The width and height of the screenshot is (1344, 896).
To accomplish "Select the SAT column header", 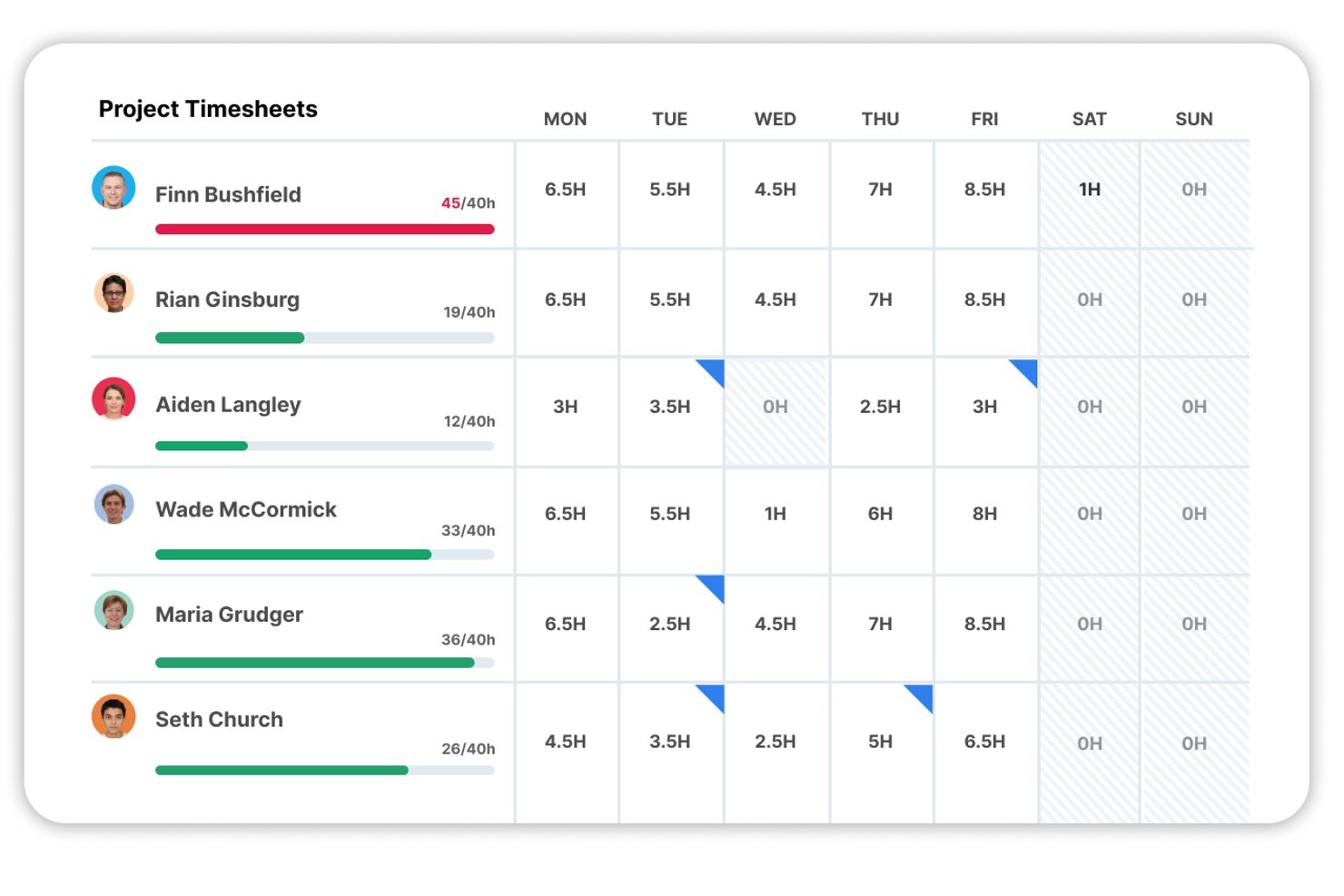I will click(1089, 119).
